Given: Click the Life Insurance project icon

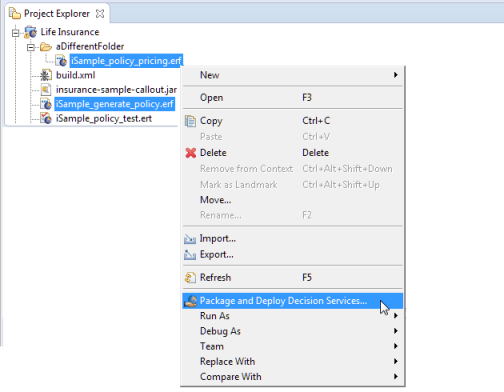Looking at the screenshot, I should (x=30, y=32).
